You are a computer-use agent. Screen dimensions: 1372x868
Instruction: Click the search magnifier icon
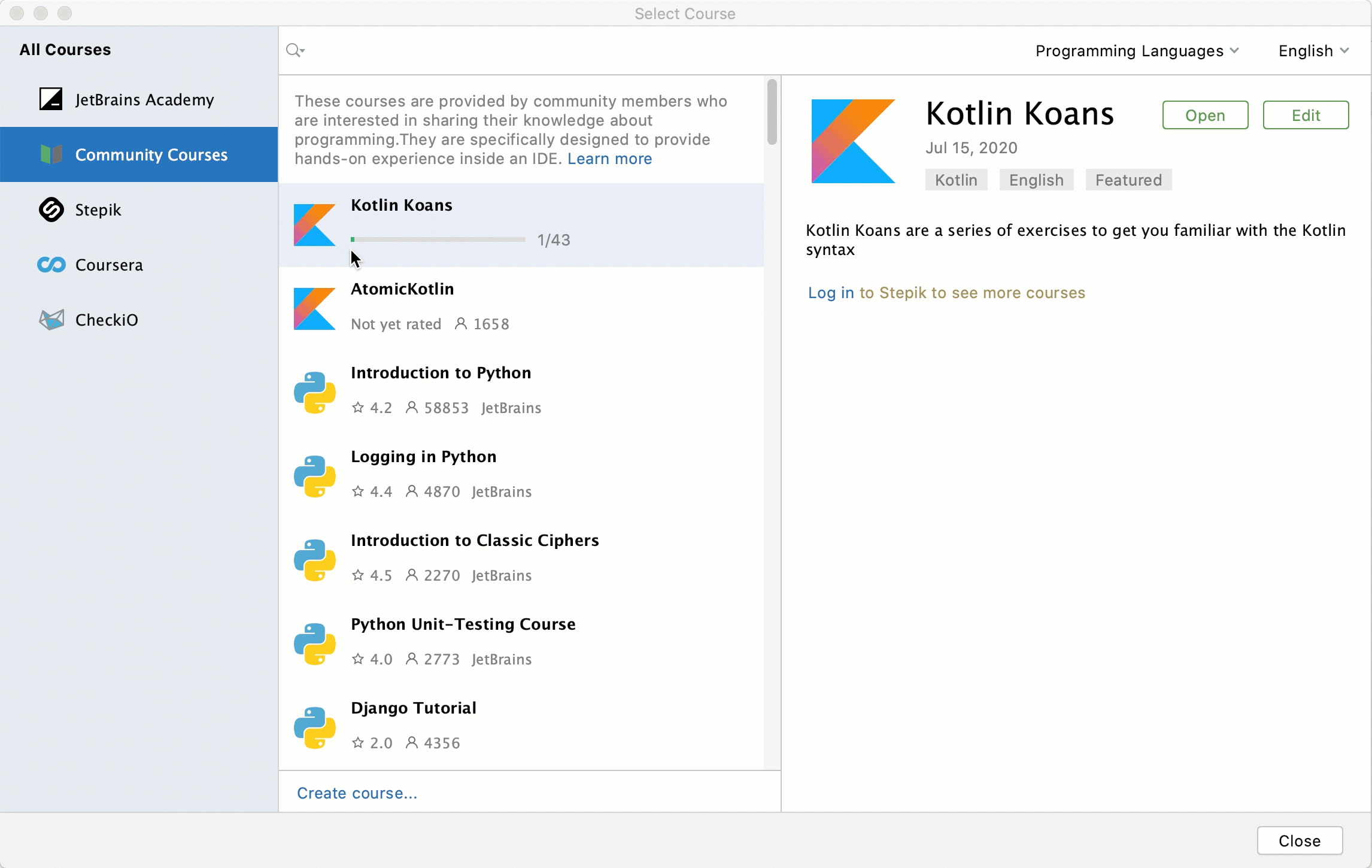click(x=295, y=50)
